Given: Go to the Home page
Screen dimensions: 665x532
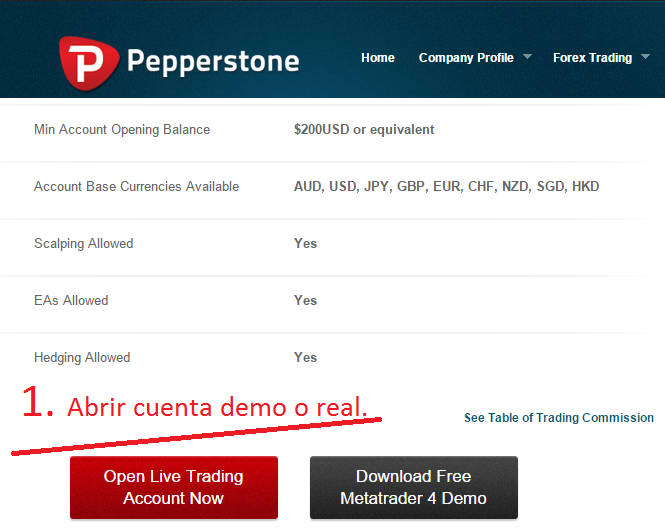Looking at the screenshot, I should [377, 58].
